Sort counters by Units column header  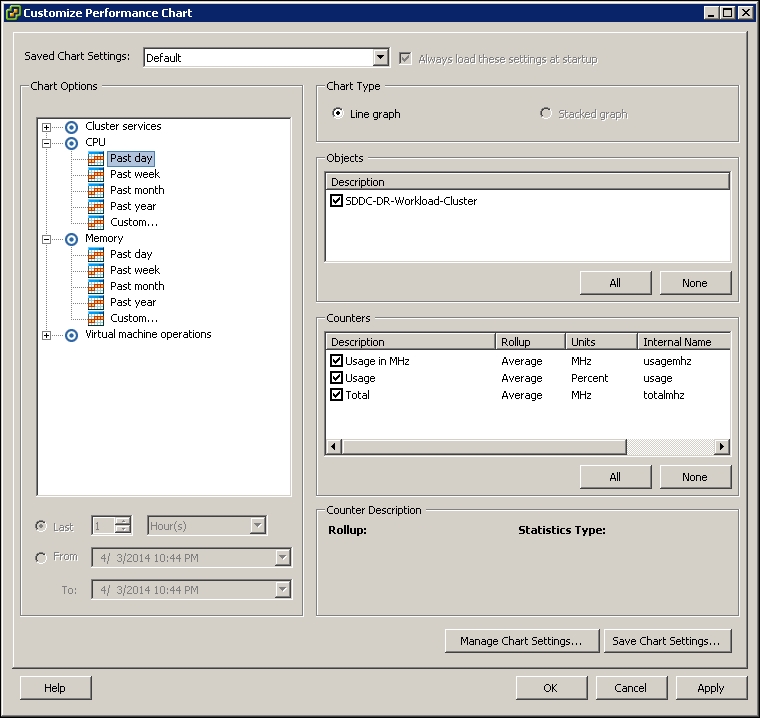[x=601, y=342]
